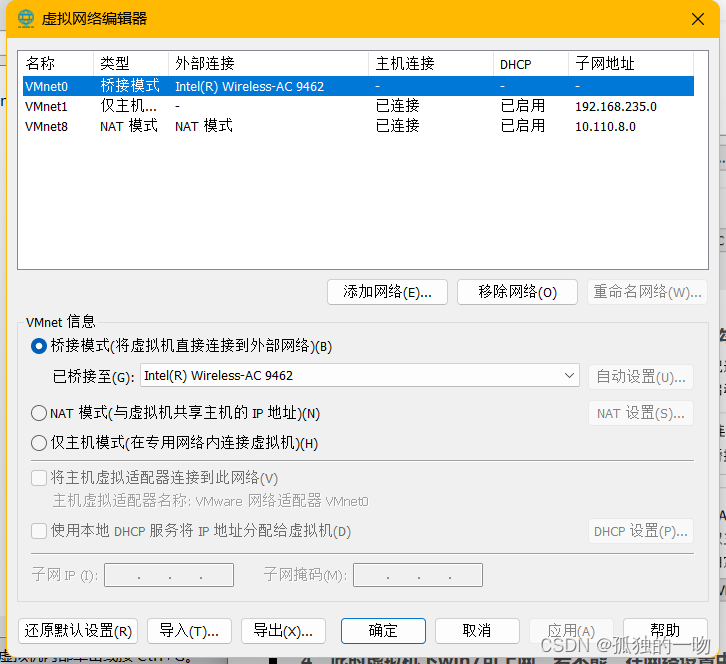Click 添加网络(E)... button
The width and height of the screenshot is (726, 664).
click(x=388, y=292)
